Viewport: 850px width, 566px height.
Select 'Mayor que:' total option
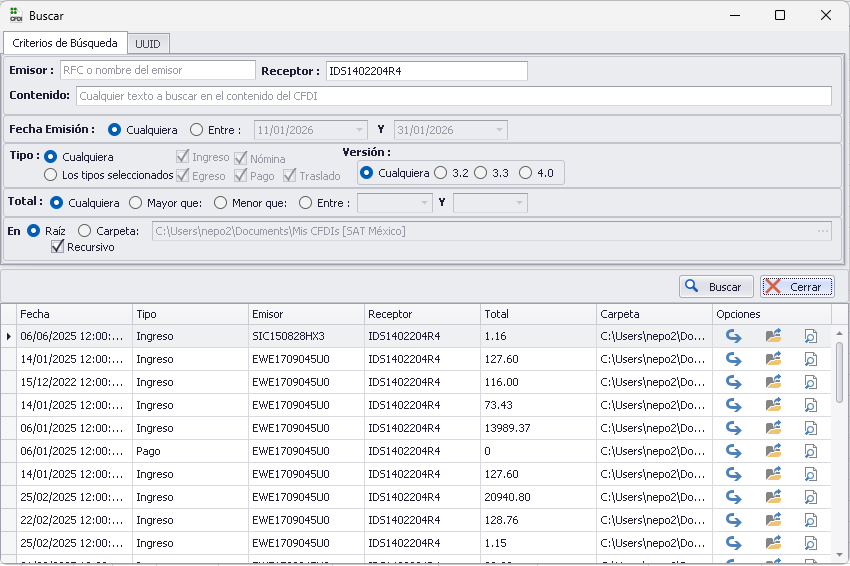click(135, 203)
